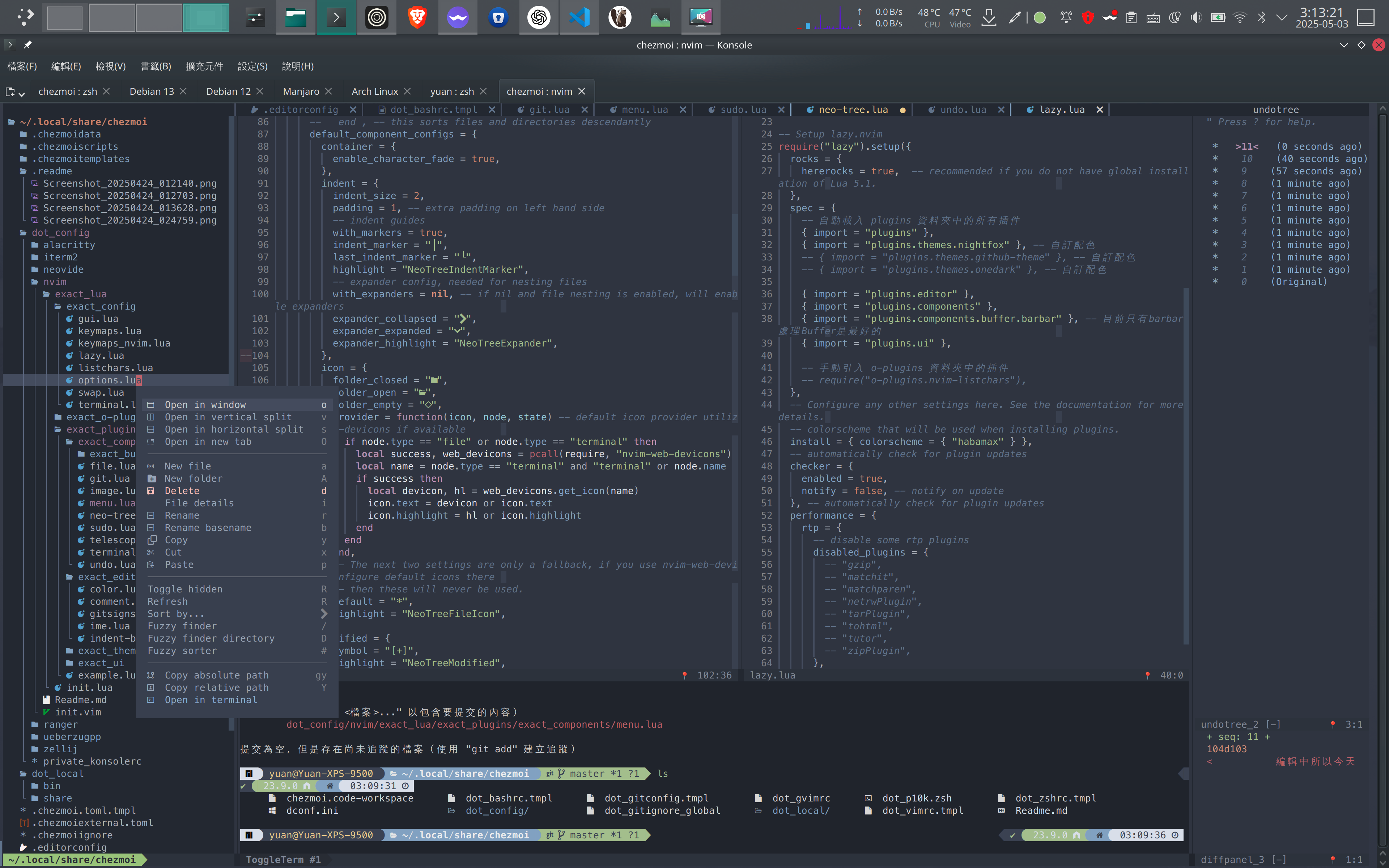Open the Brave browser from the taskbar
This screenshot has width=1389, height=868.
pyautogui.click(x=417, y=17)
